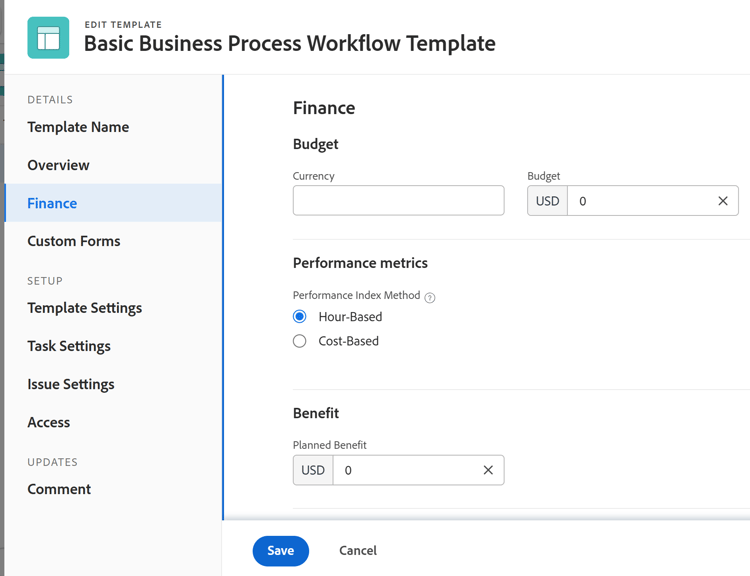Viewport: 750px width, 576px height.
Task: Clear the Planned Benefit value with X
Action: tap(488, 470)
